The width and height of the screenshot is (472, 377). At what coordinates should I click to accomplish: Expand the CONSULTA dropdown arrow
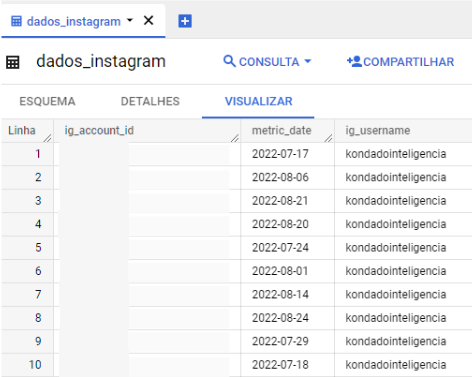[308, 61]
